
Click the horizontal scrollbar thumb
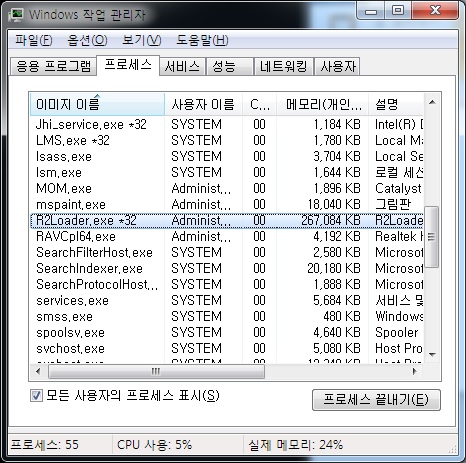[x=156, y=371]
